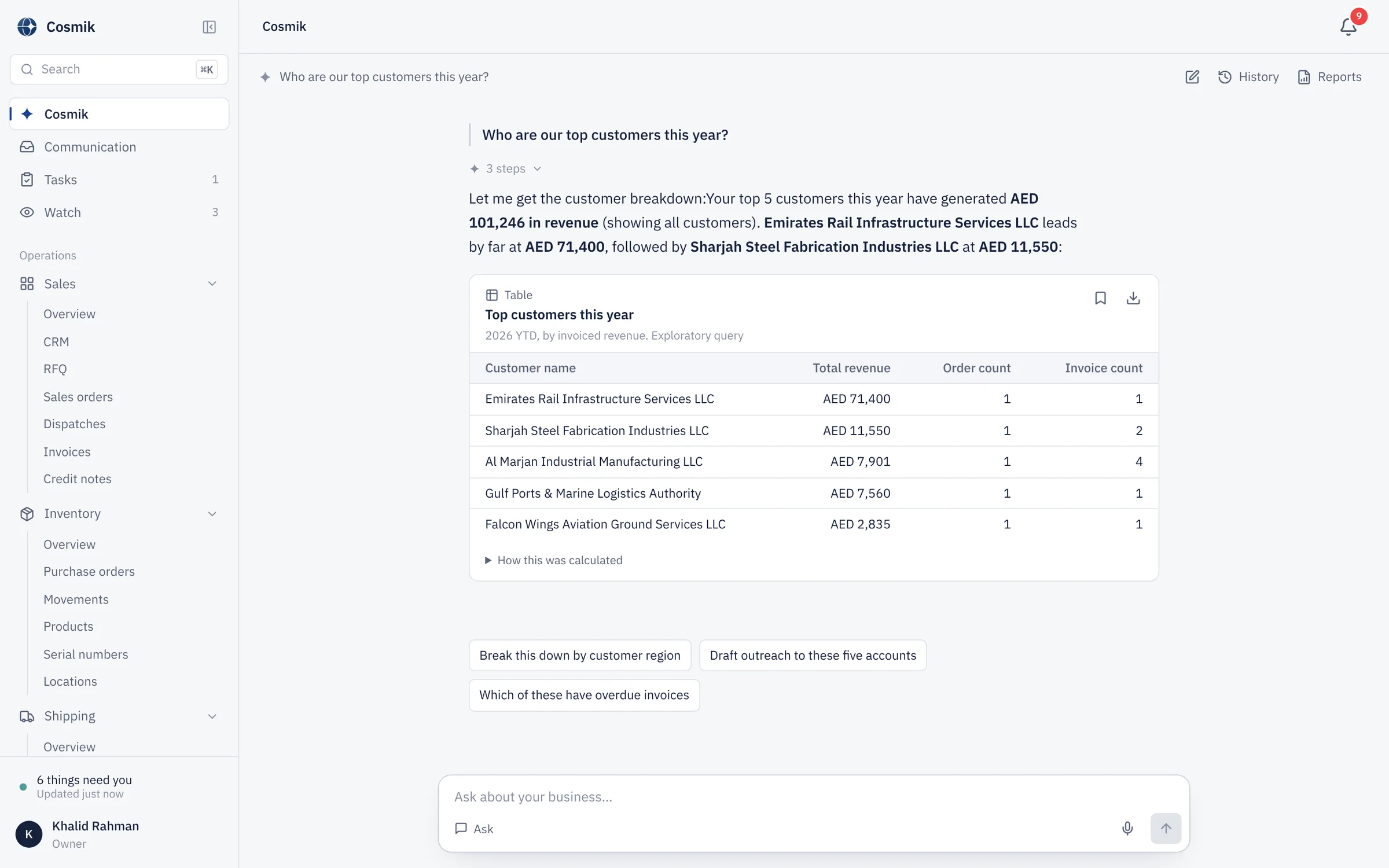Open Communication from the sidebar
Screen dimensions: 1389x868
[x=119, y=147]
